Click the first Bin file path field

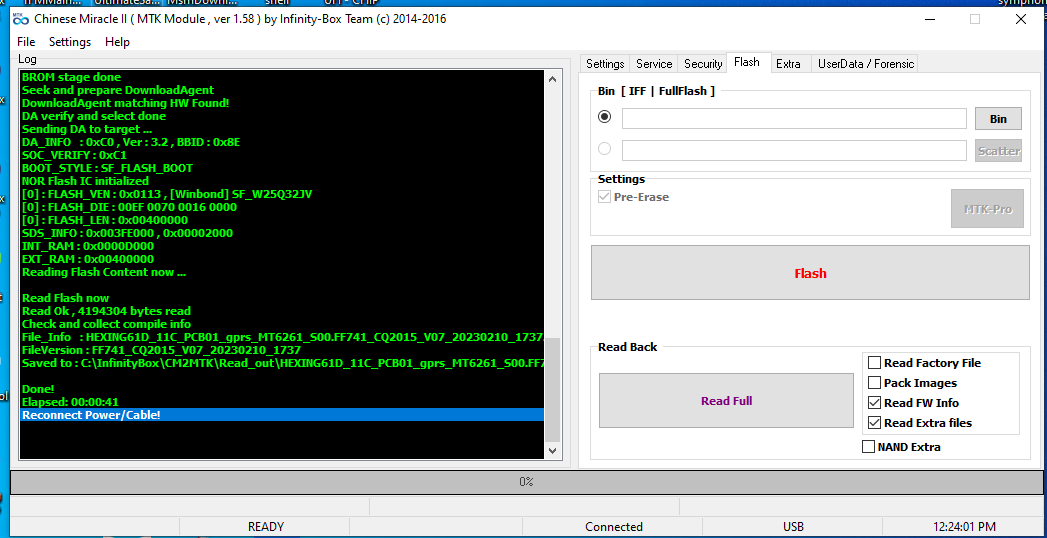(794, 119)
